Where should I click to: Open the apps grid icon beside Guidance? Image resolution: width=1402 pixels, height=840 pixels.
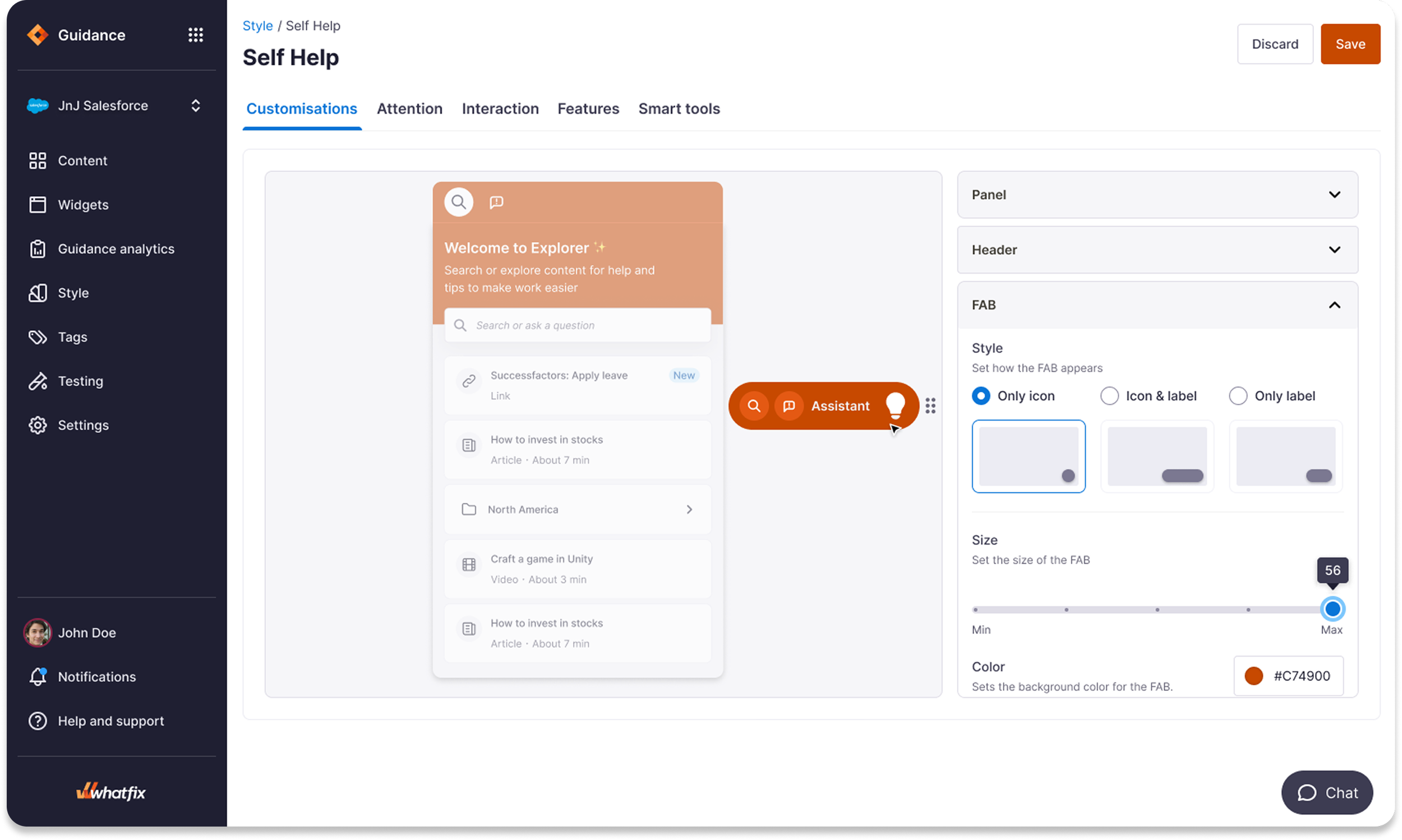195,35
